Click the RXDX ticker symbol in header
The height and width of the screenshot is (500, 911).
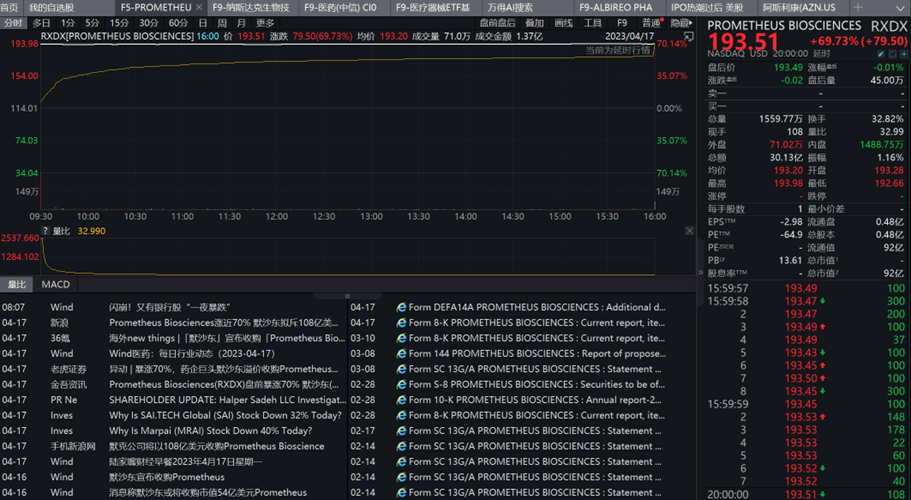pos(889,26)
